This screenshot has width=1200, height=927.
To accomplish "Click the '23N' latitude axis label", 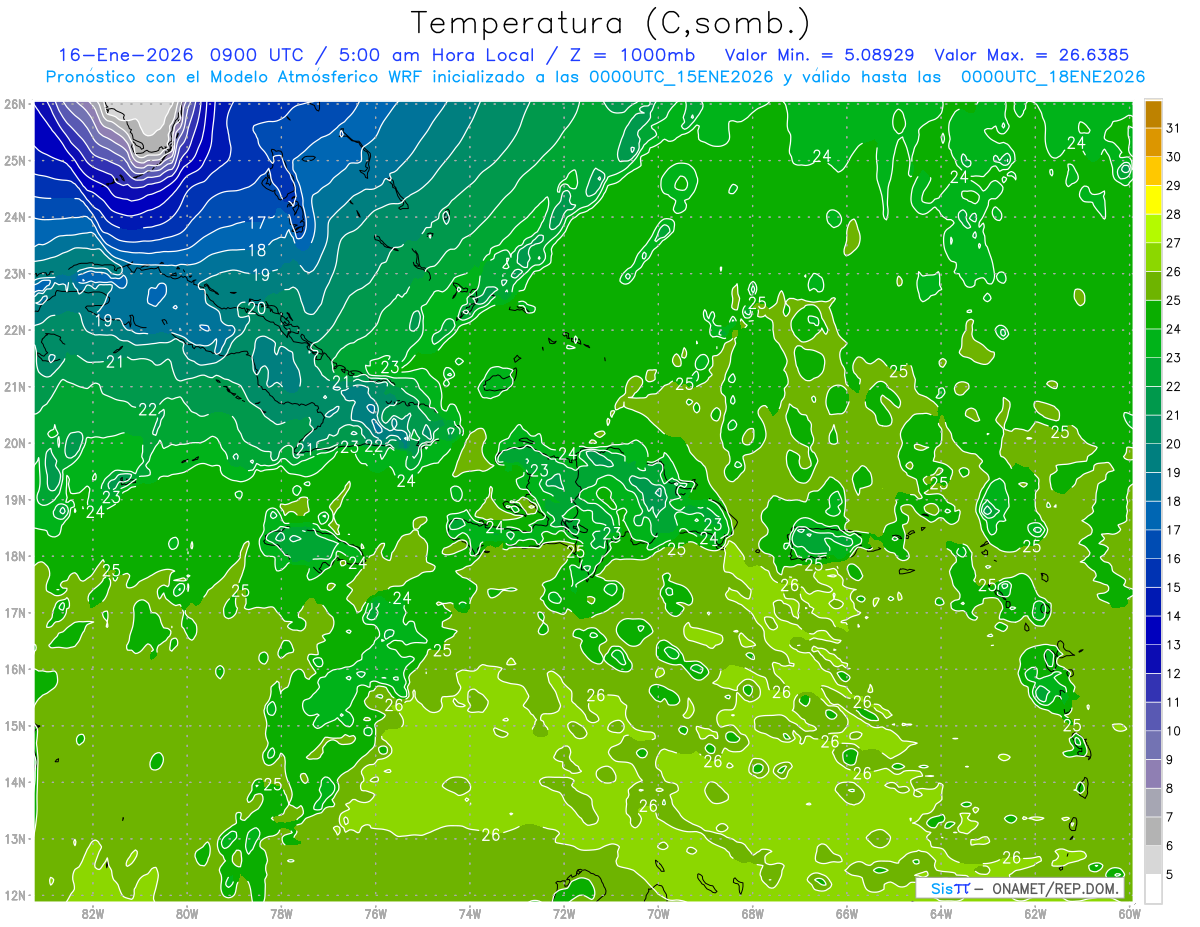I will [x=14, y=273].
